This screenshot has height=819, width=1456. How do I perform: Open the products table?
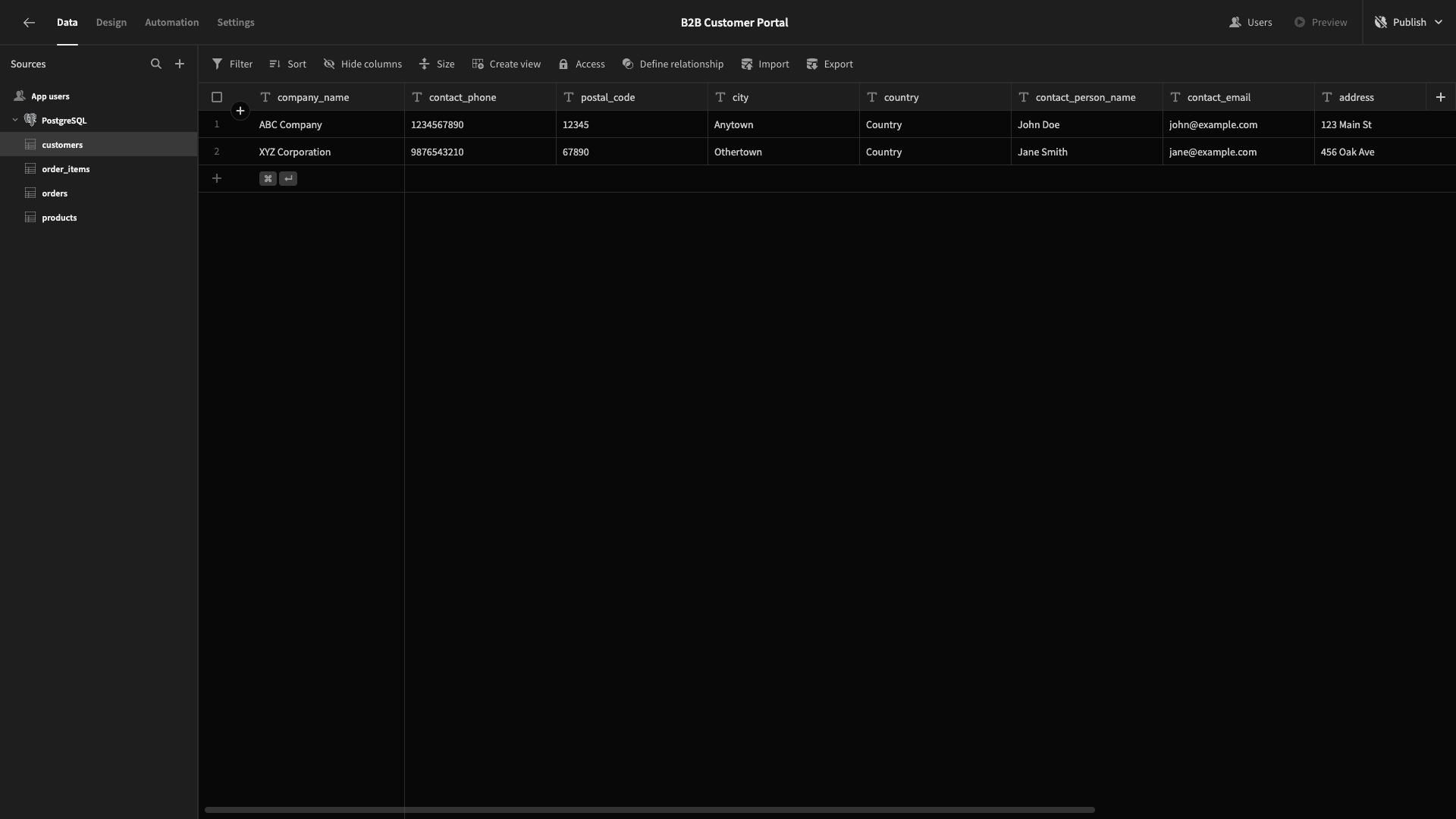99,218
